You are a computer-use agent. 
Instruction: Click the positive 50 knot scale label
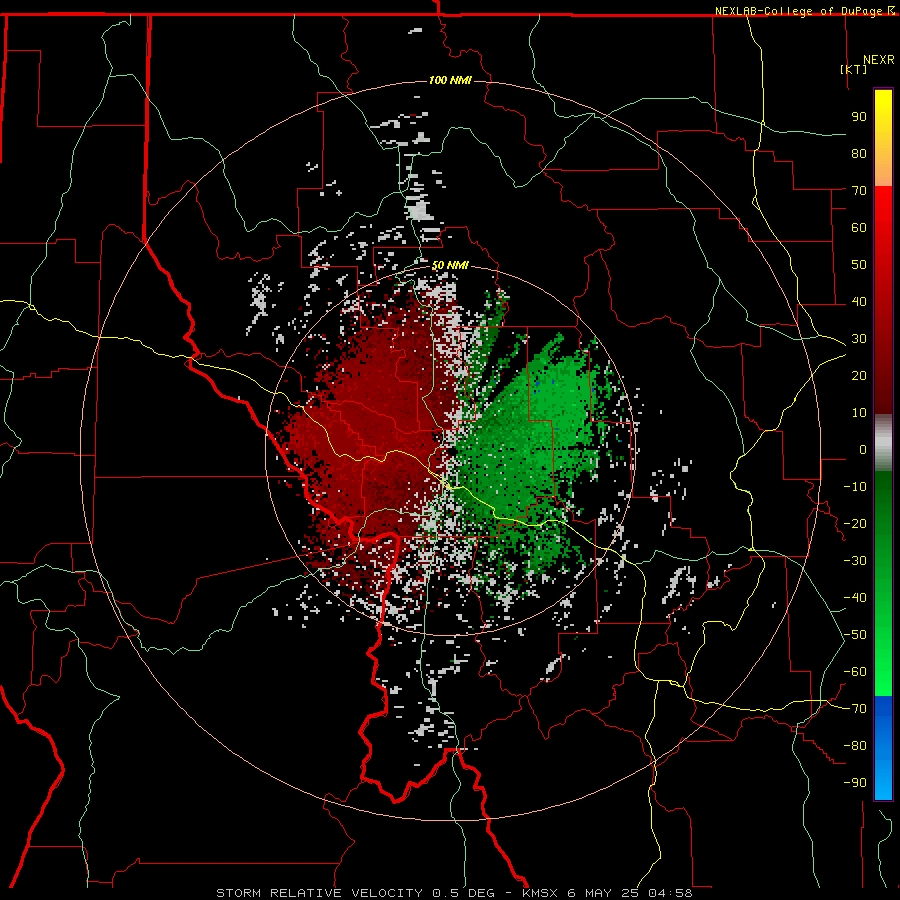coord(859,265)
